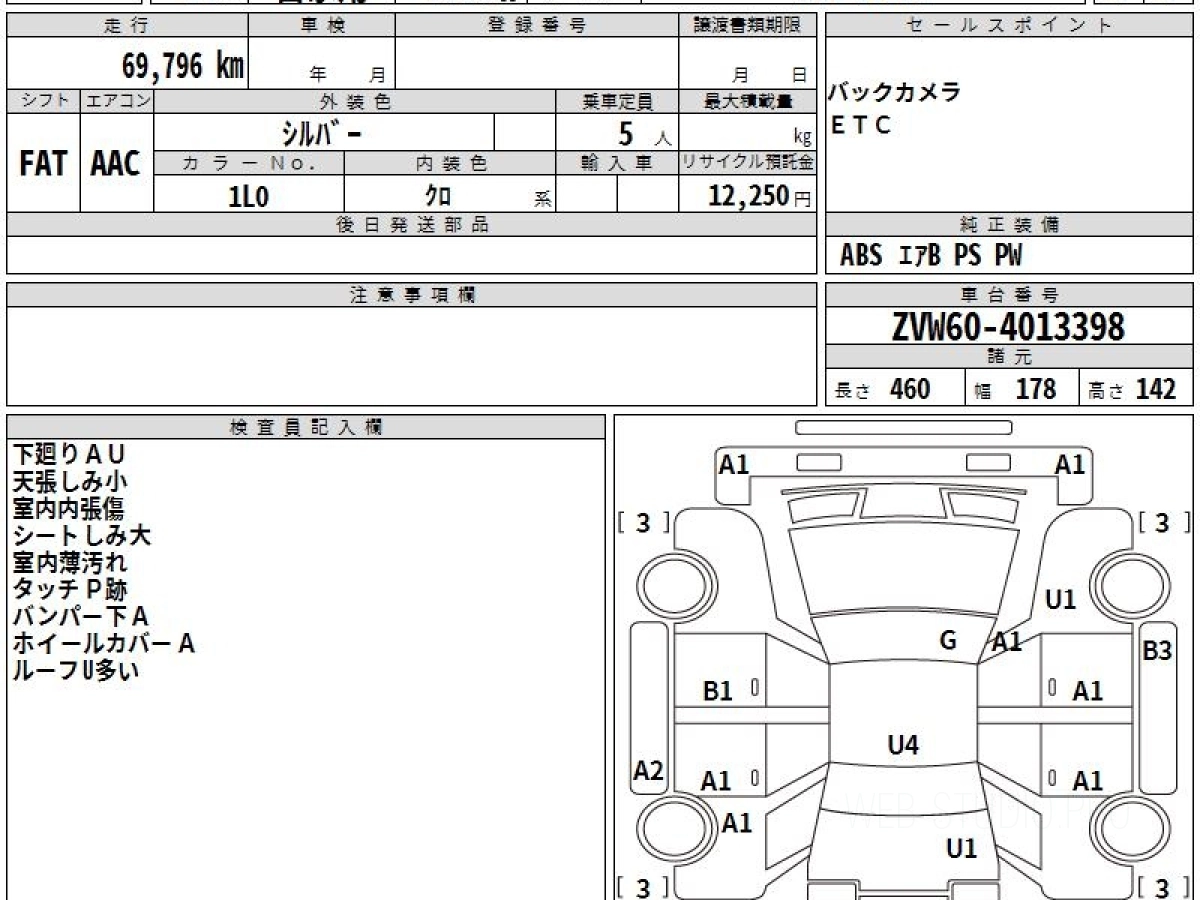Viewport: 1200px width, 900px height.
Task: Select inspector note ルーフU多い
Action: point(75,670)
